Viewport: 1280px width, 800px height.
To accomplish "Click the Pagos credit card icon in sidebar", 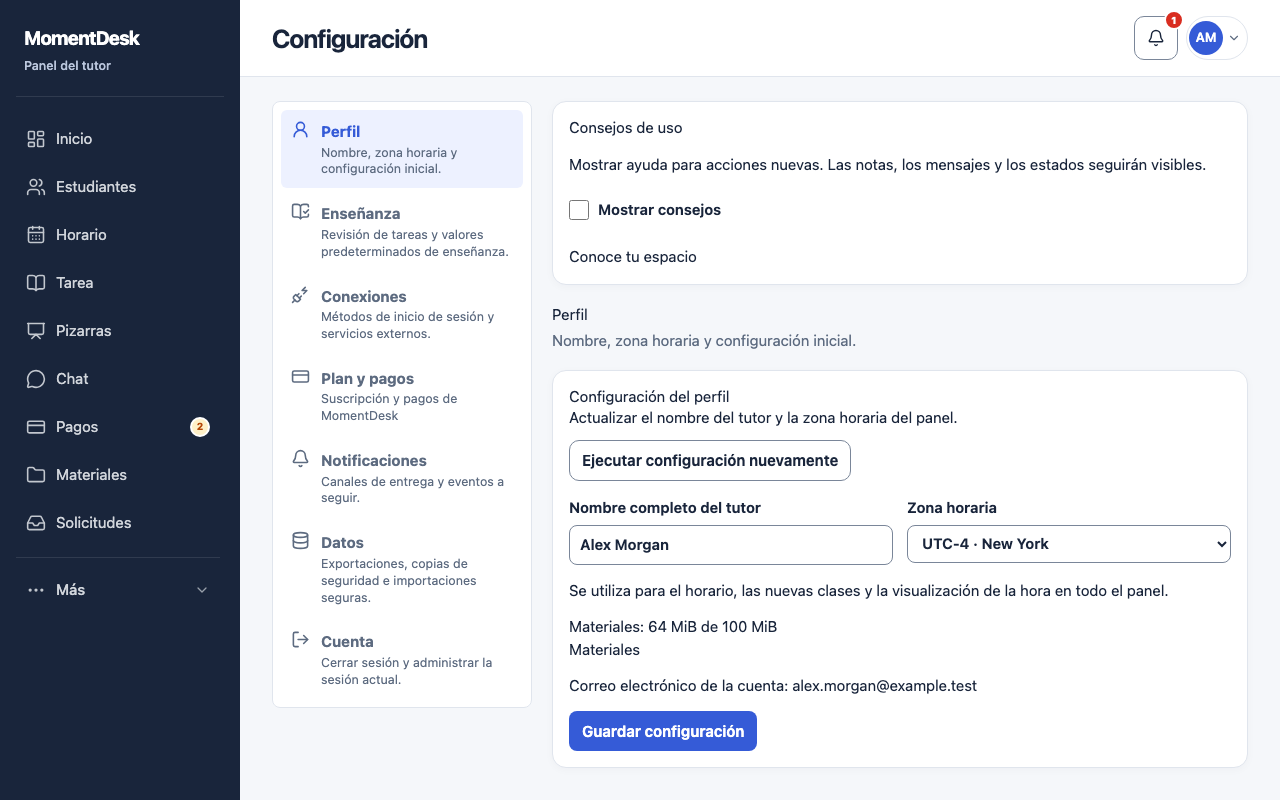I will (36, 427).
